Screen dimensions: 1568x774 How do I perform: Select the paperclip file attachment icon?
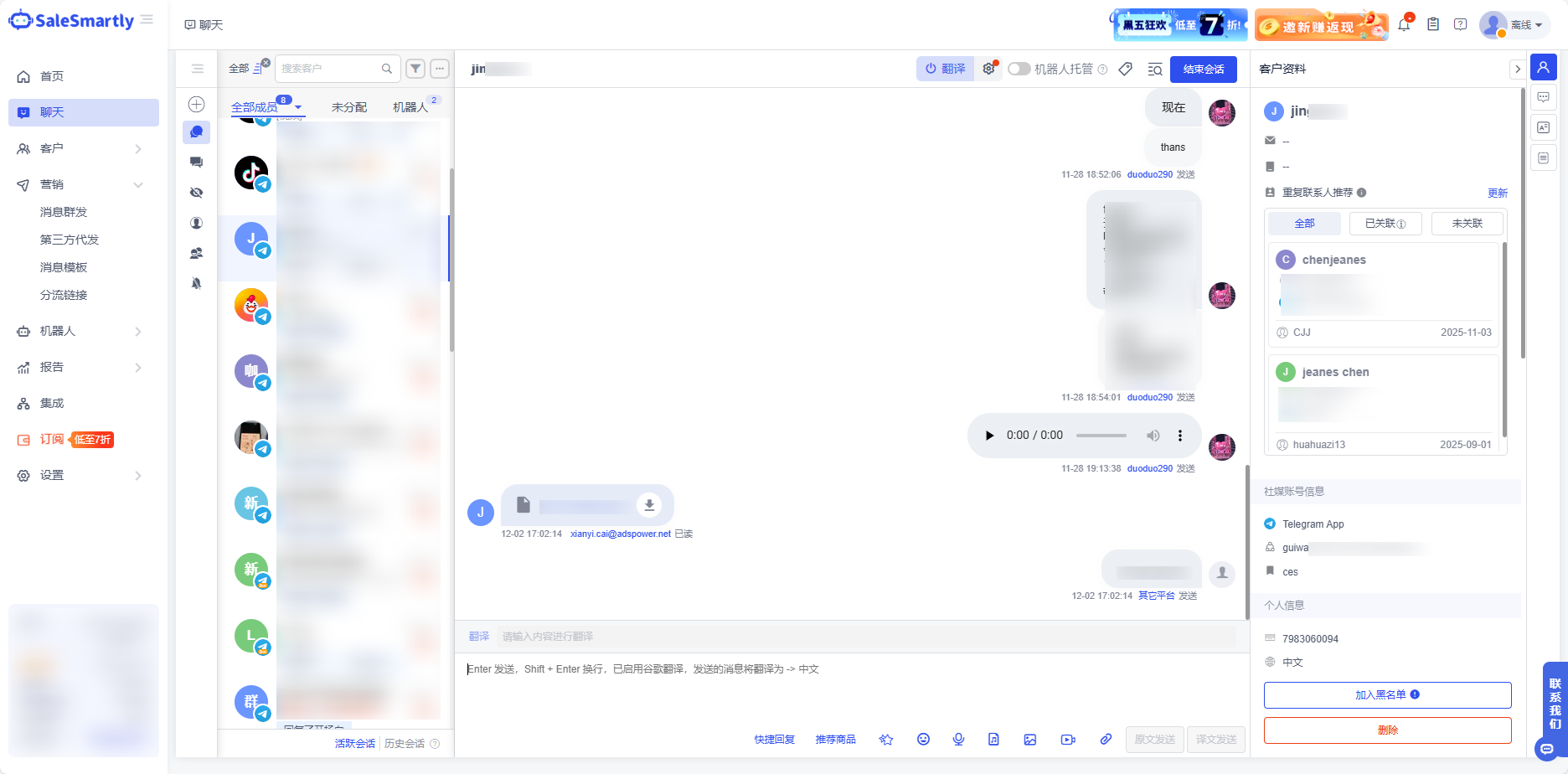pos(1106,740)
